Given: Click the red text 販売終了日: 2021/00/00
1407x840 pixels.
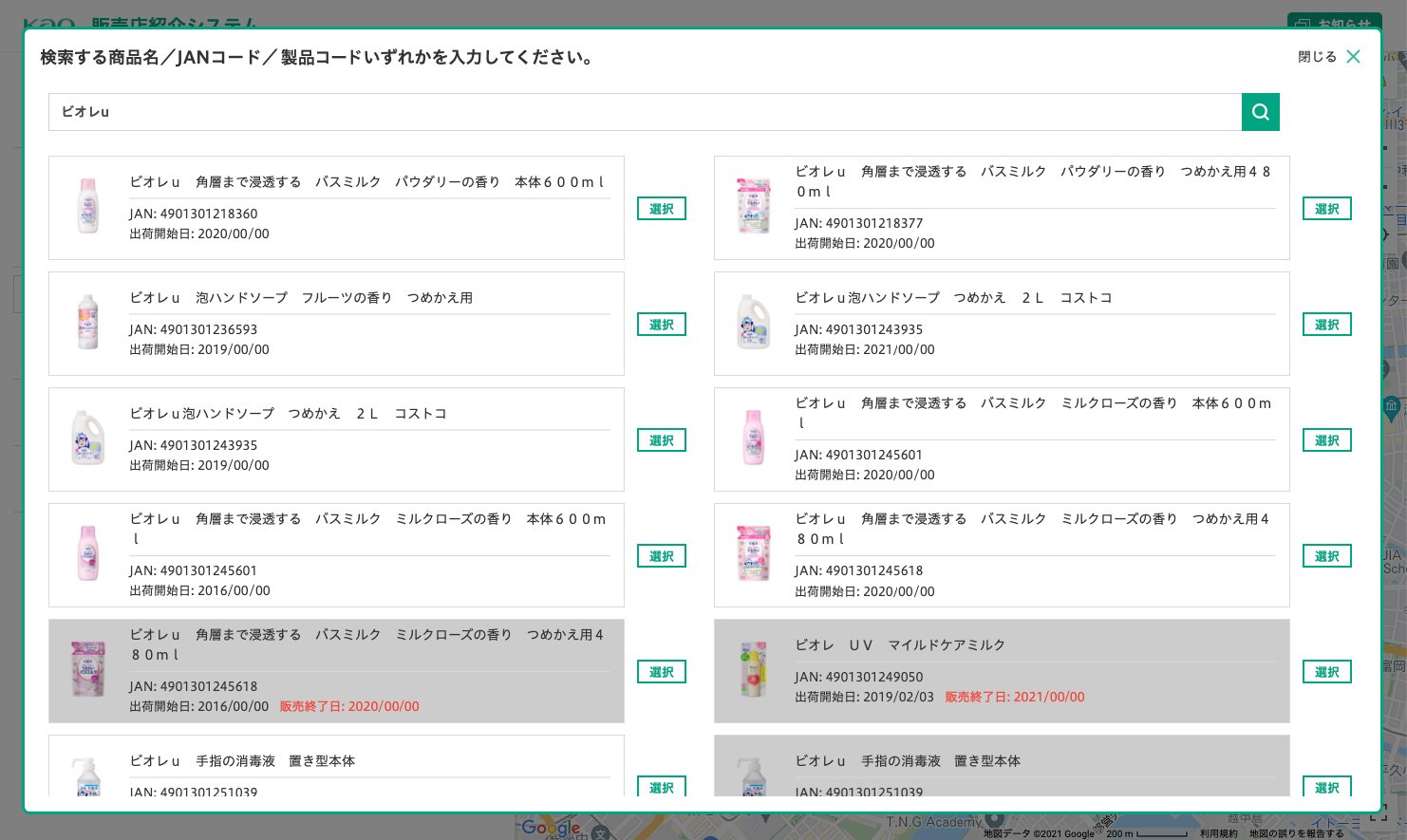Looking at the screenshot, I should pyautogui.click(x=1015, y=697).
